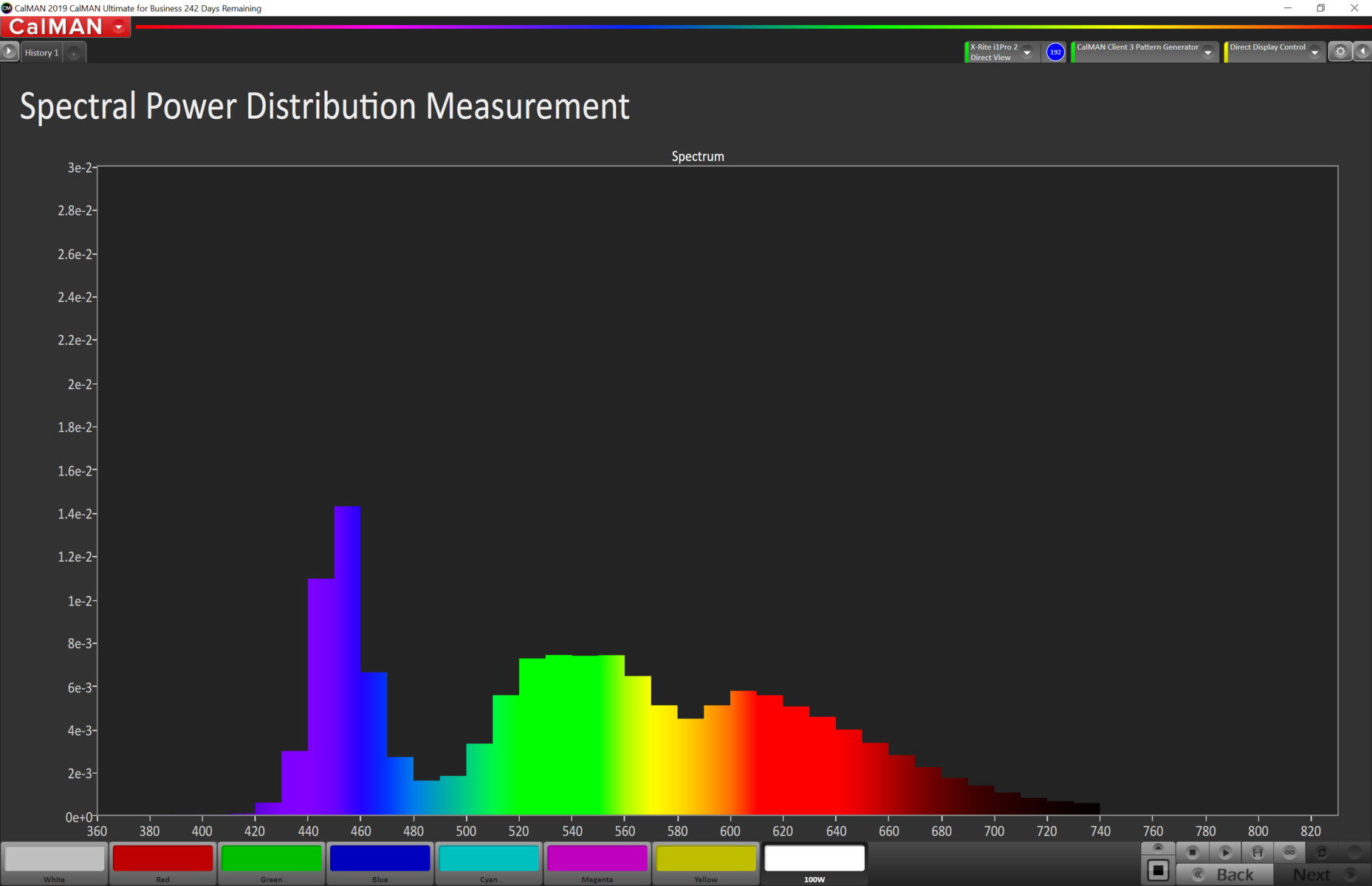Viewport: 1372px width, 886px height.
Task: Expand the CalMAN Client 3 Pattern Generator dropdown
Action: pos(1208,52)
